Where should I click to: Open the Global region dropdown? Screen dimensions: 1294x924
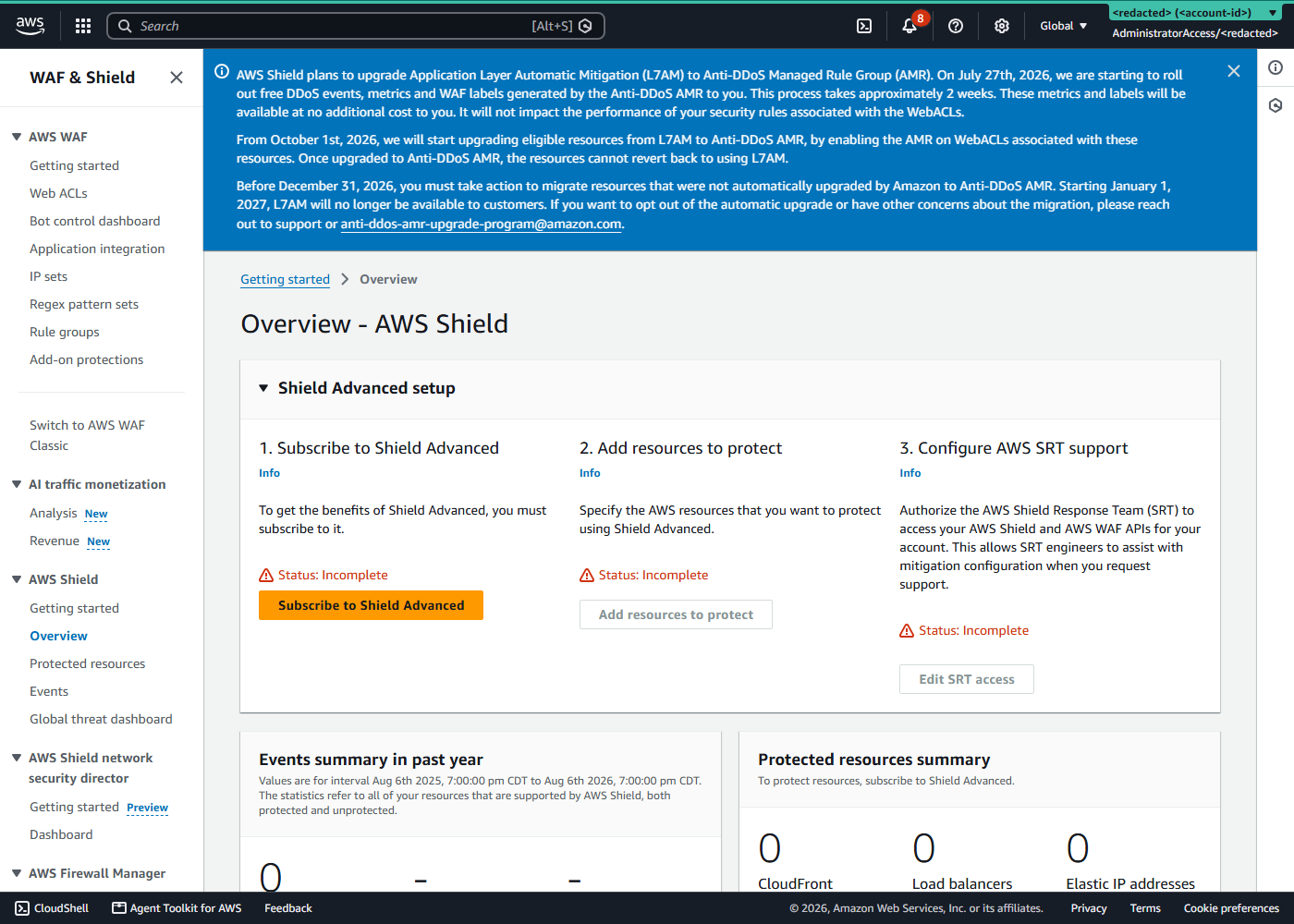(x=1064, y=26)
